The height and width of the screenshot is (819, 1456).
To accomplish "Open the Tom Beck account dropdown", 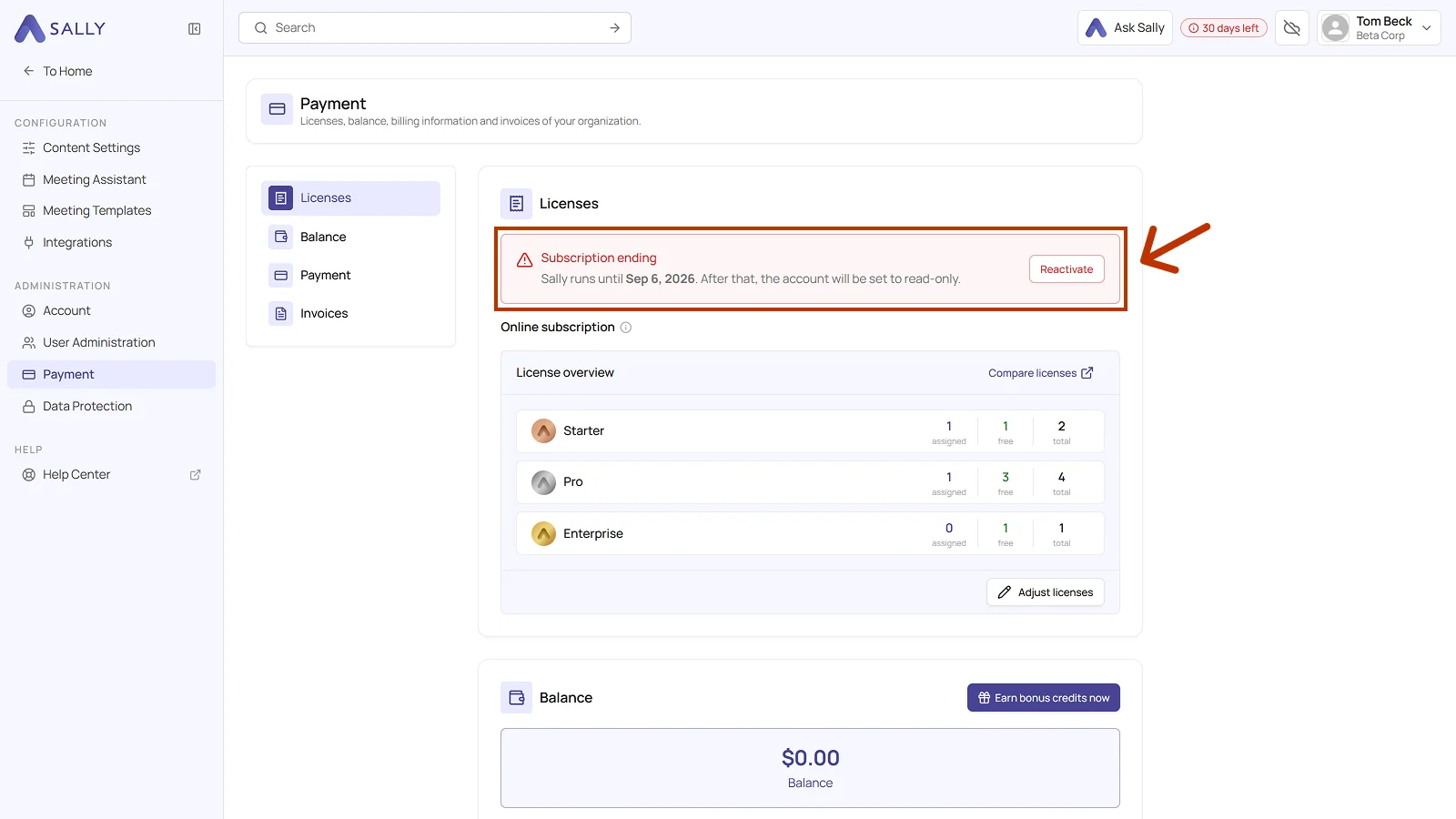I will pyautogui.click(x=1379, y=28).
